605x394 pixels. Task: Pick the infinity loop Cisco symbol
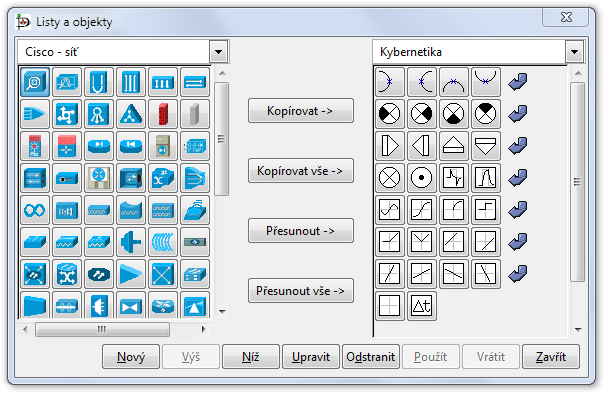[35, 210]
